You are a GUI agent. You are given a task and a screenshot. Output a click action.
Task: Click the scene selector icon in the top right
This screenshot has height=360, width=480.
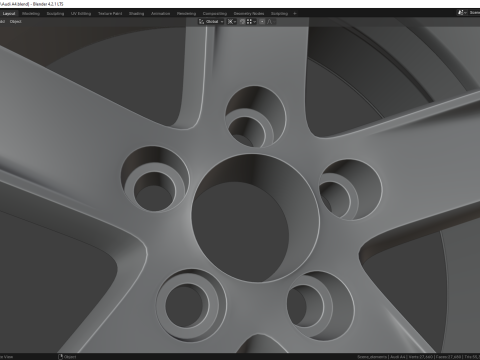(x=461, y=13)
